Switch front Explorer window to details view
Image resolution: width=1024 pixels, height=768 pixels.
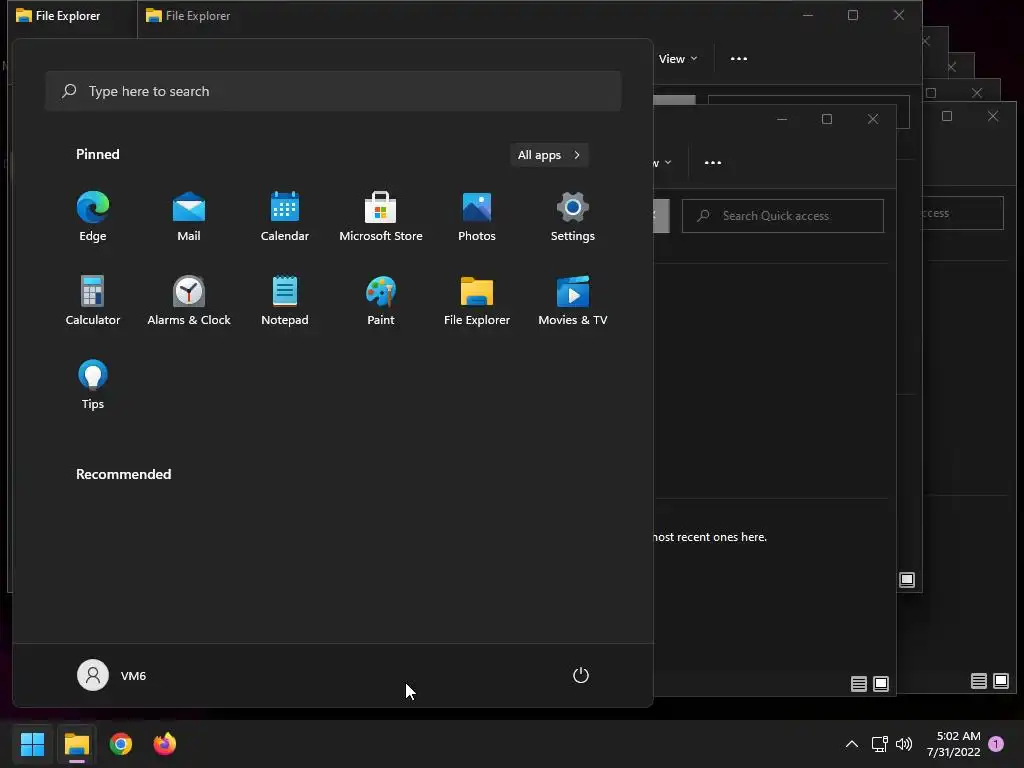click(x=859, y=684)
